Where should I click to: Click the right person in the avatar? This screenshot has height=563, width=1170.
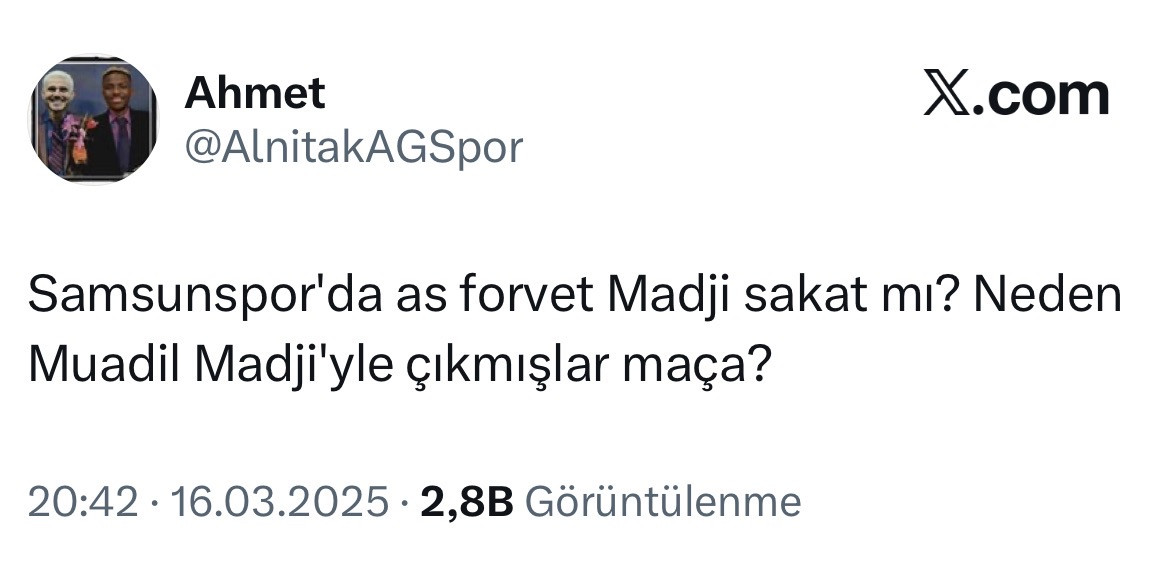tap(120, 125)
